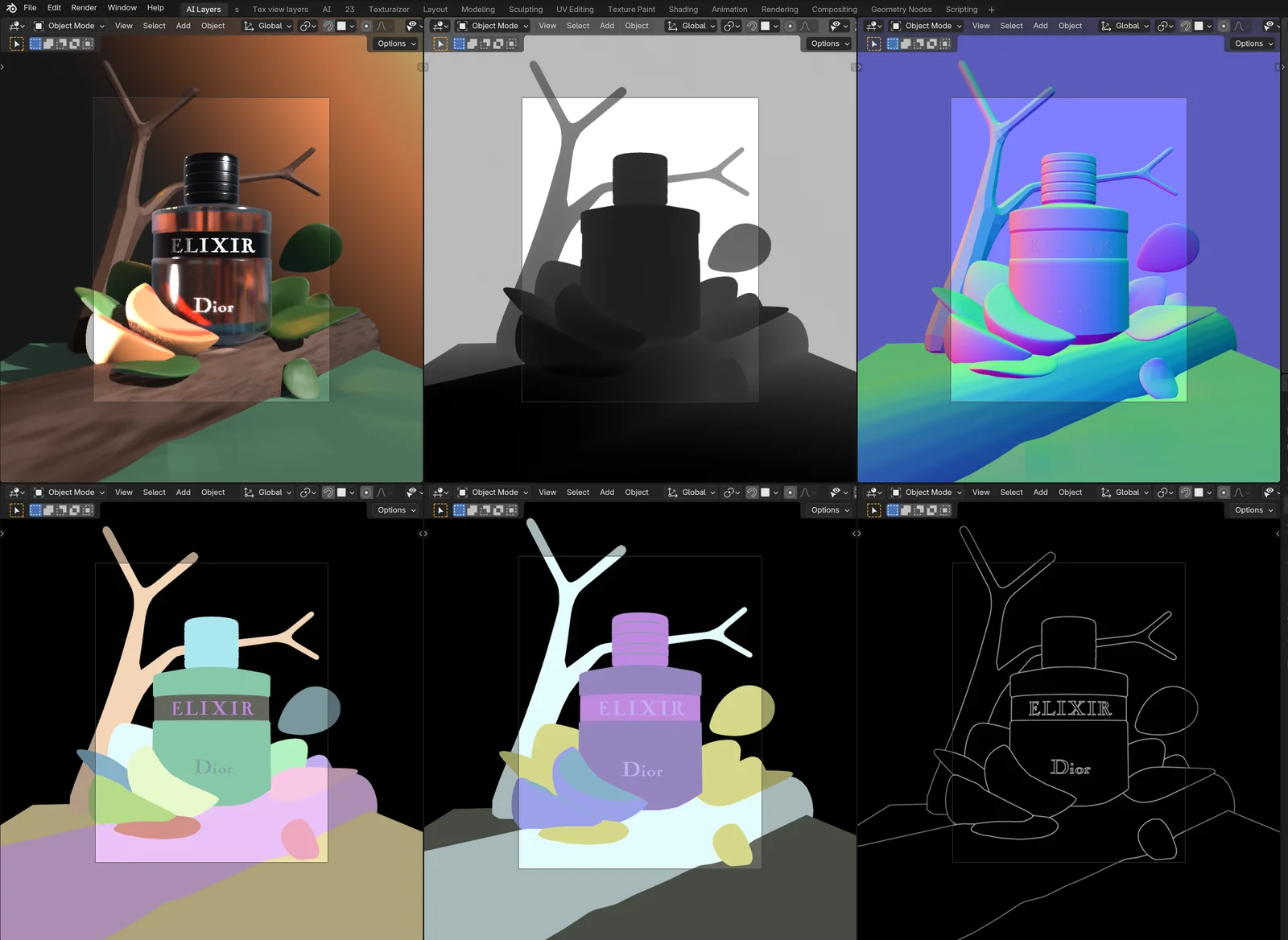Click the add-workspace plus icon after Scripting
Viewport: 1288px width, 940px height.
pyautogui.click(x=991, y=9)
